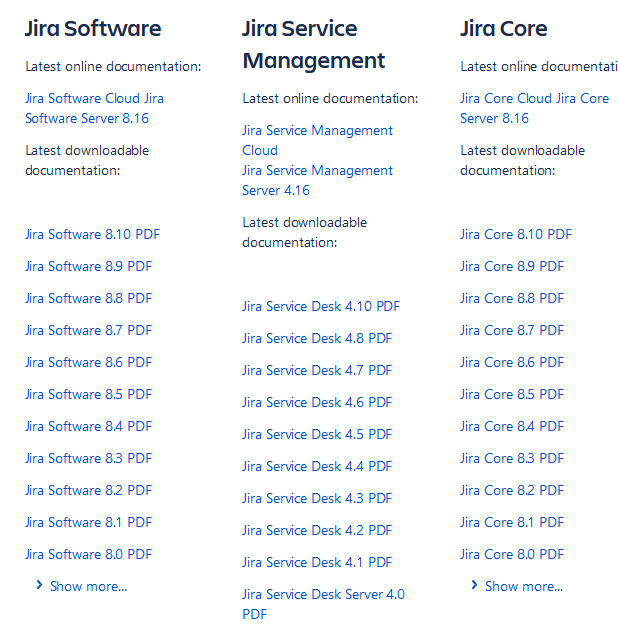Expand Show more under Jira Software

(81, 586)
